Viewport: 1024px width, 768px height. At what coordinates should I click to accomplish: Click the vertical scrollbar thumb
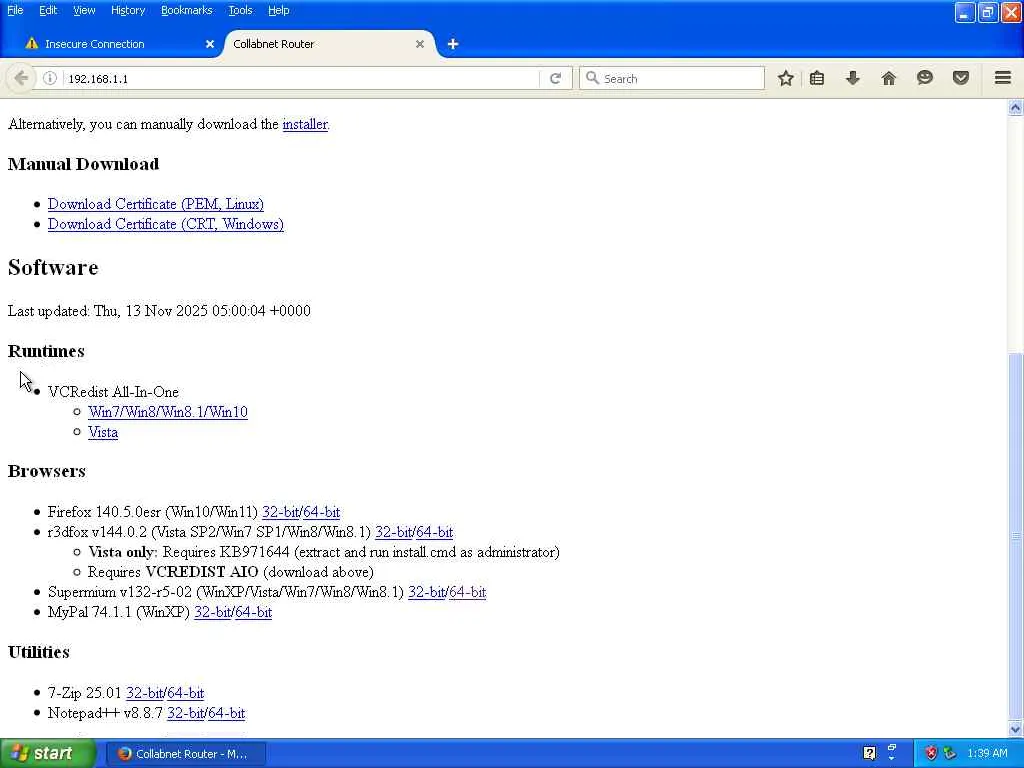pos(1015,536)
